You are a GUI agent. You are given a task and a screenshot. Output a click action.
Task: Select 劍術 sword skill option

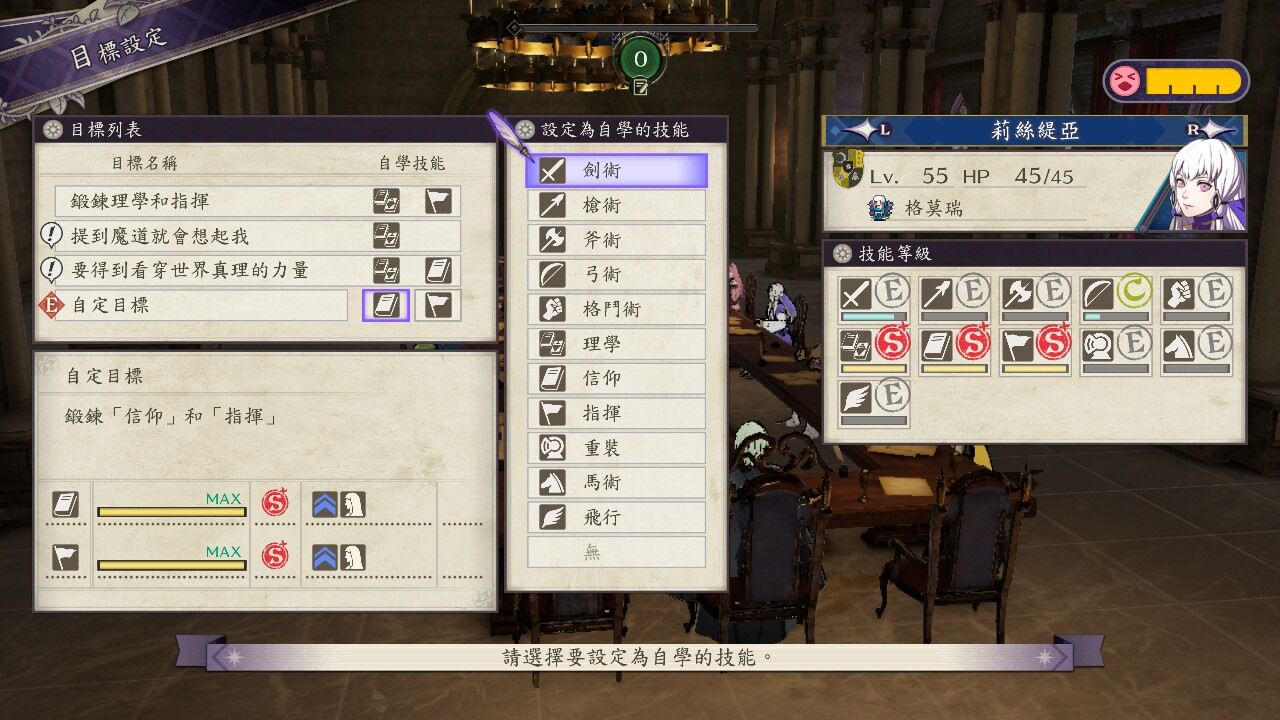pos(617,170)
